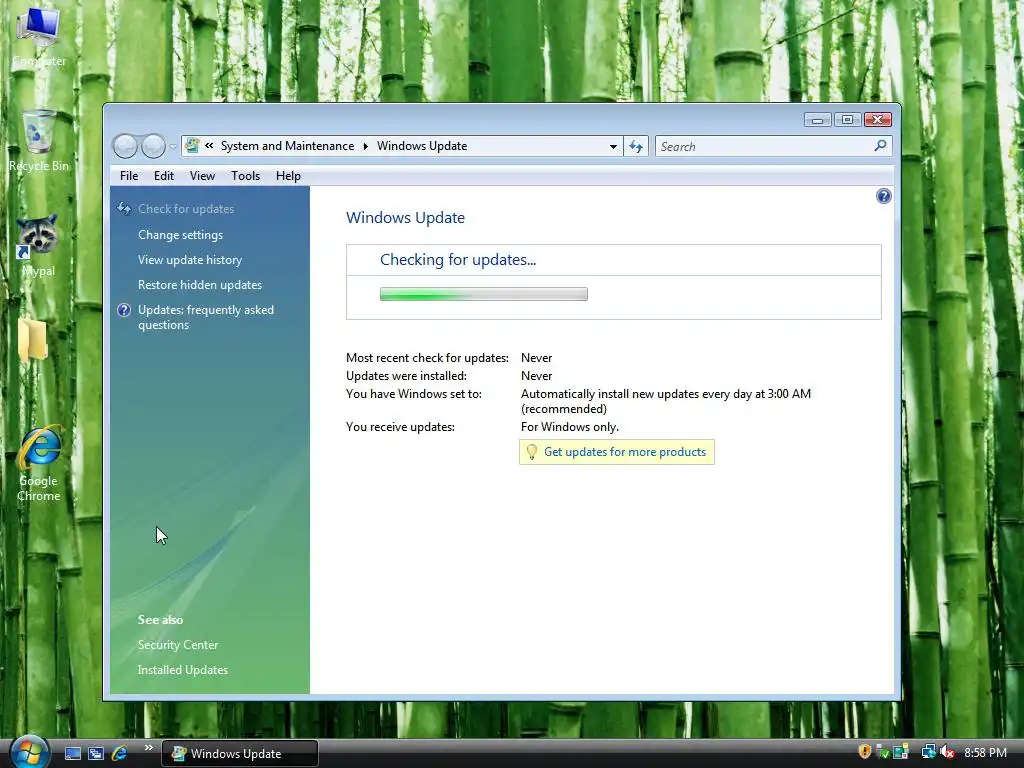Open the Windows Start orb
This screenshot has width=1024, height=768.
pyautogui.click(x=28, y=751)
